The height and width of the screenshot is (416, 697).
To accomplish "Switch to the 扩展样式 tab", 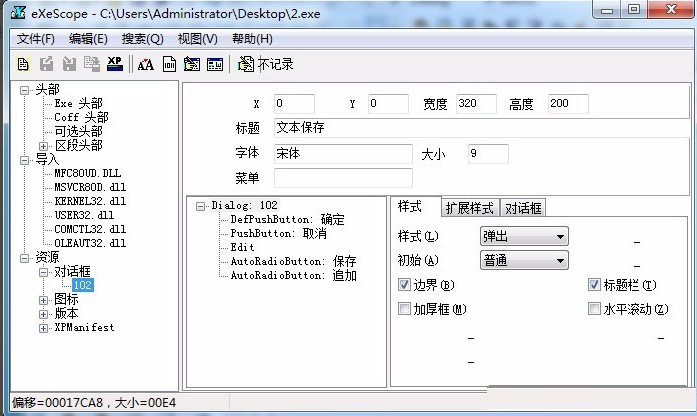I will [469, 208].
